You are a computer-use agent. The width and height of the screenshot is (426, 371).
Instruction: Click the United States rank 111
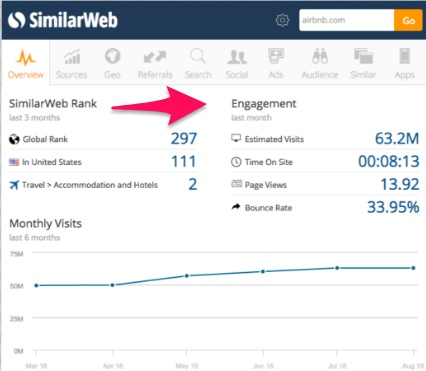click(x=184, y=162)
